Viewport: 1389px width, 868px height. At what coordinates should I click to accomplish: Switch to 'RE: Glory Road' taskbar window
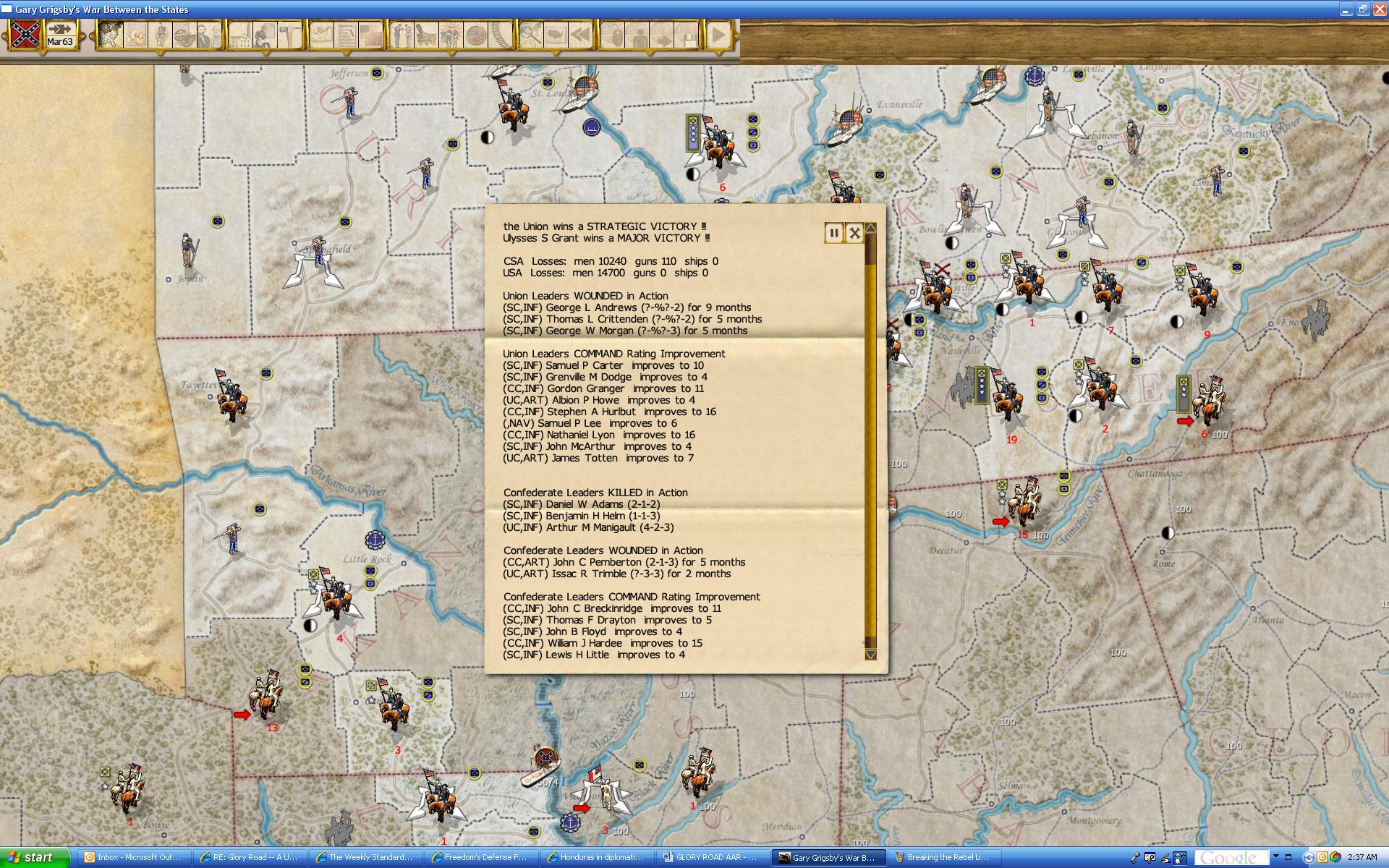coord(250,857)
